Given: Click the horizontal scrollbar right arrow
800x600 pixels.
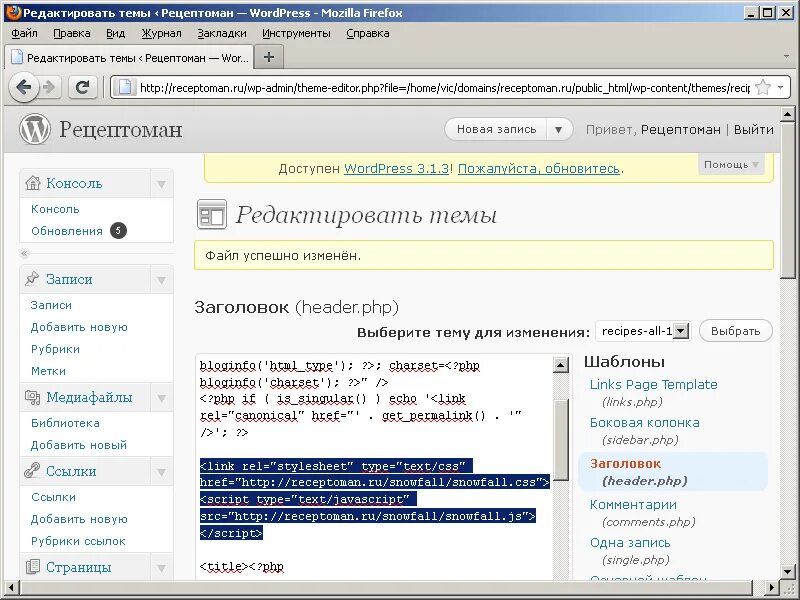Looking at the screenshot, I should 772,587.
